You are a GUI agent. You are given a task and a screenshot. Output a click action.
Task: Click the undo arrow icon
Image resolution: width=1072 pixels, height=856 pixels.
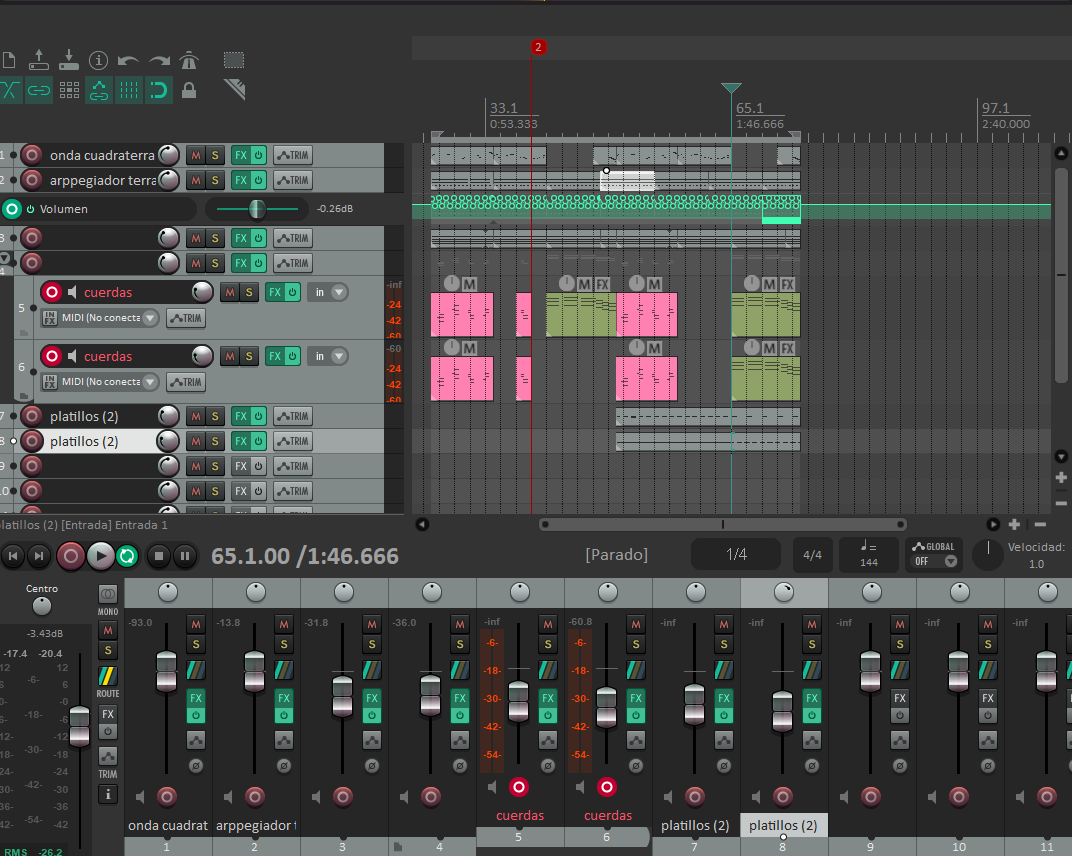(x=128, y=61)
